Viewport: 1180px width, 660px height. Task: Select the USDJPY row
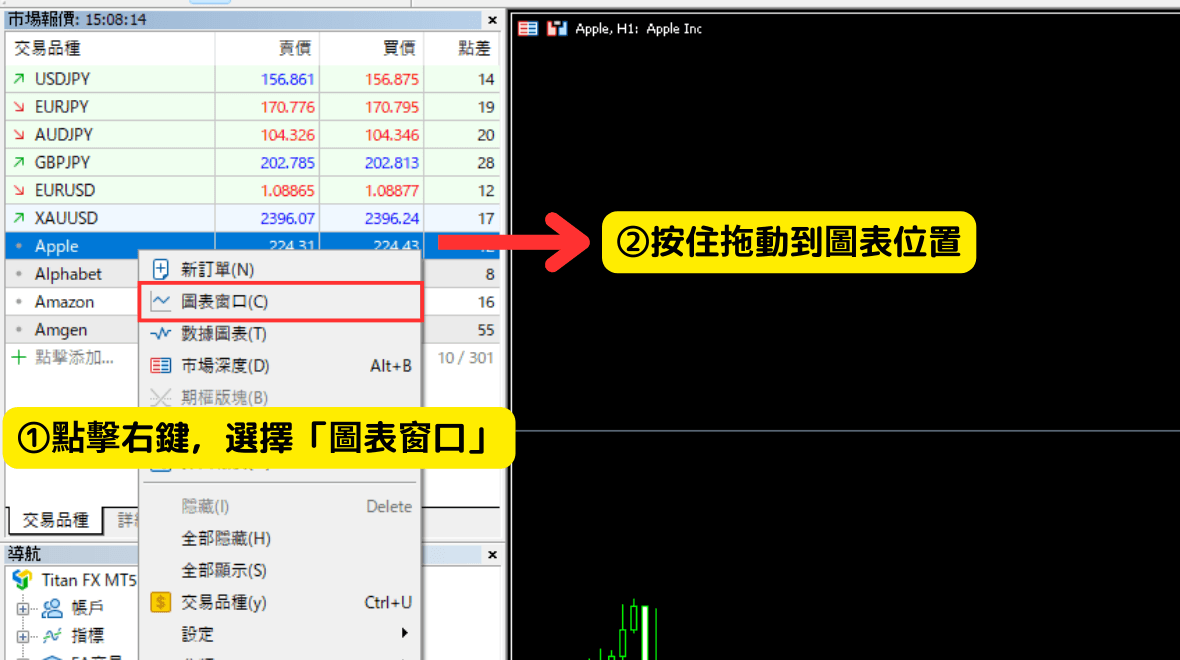[x=253, y=79]
